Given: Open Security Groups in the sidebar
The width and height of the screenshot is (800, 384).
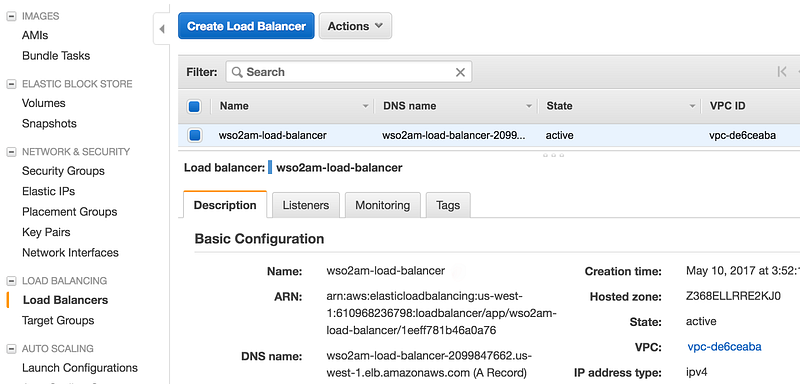Looking at the screenshot, I should (63, 171).
